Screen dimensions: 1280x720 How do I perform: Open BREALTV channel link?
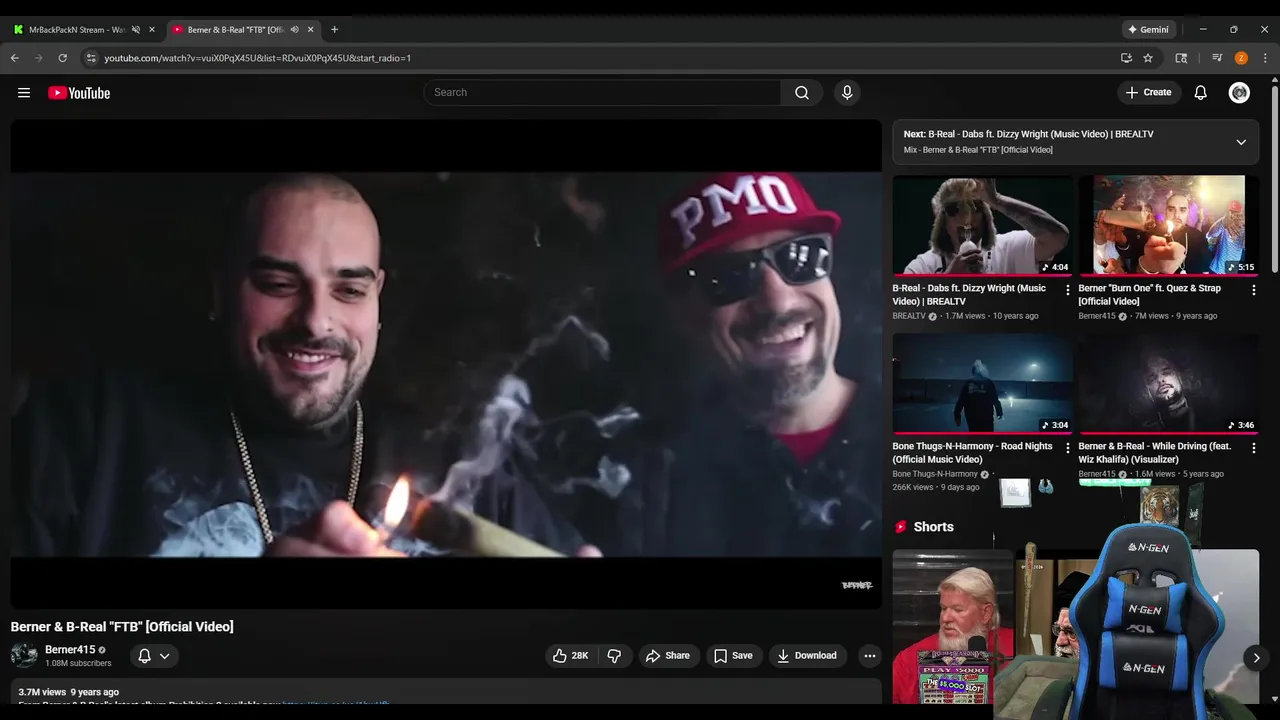[909, 316]
